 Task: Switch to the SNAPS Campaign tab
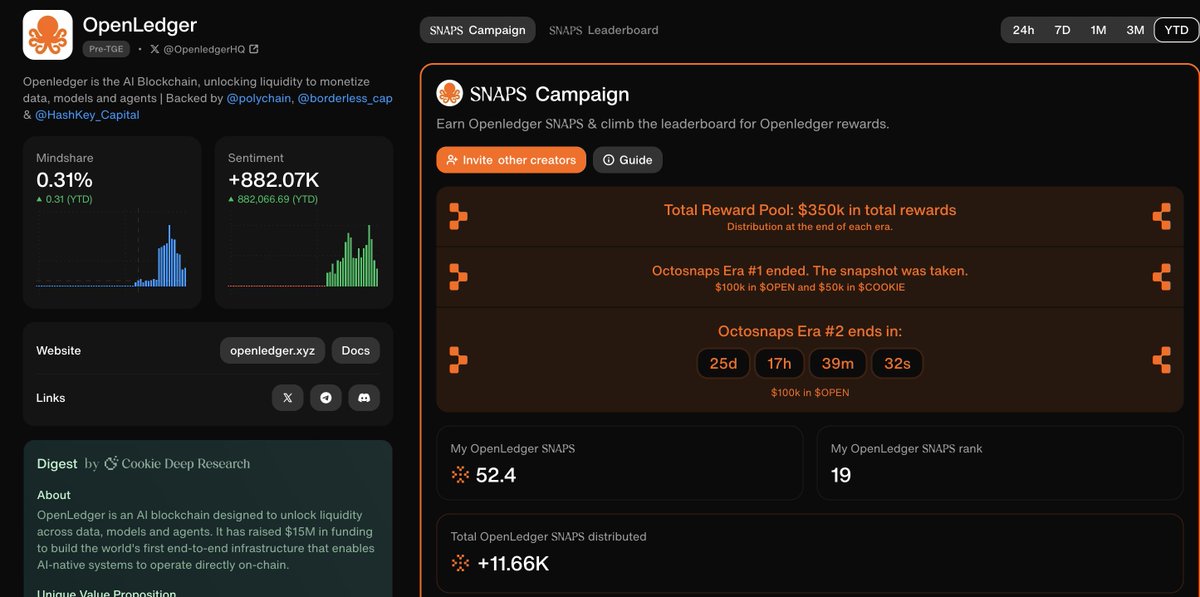pos(478,30)
